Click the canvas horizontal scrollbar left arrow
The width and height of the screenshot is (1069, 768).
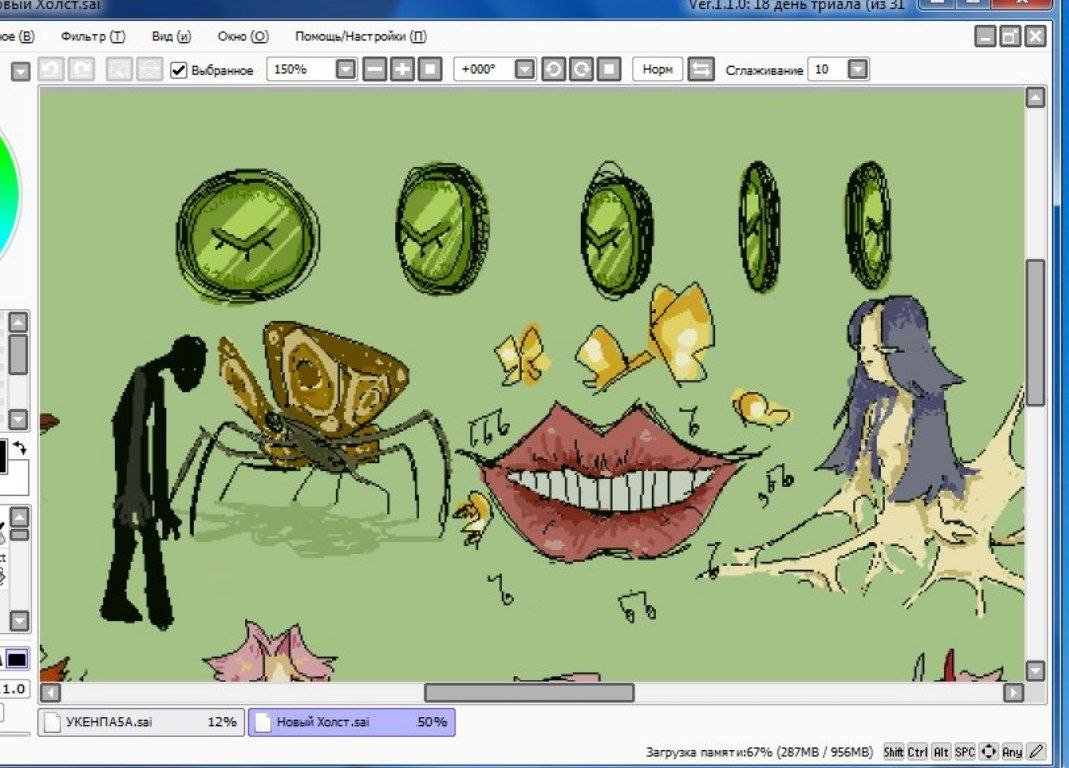[50, 693]
